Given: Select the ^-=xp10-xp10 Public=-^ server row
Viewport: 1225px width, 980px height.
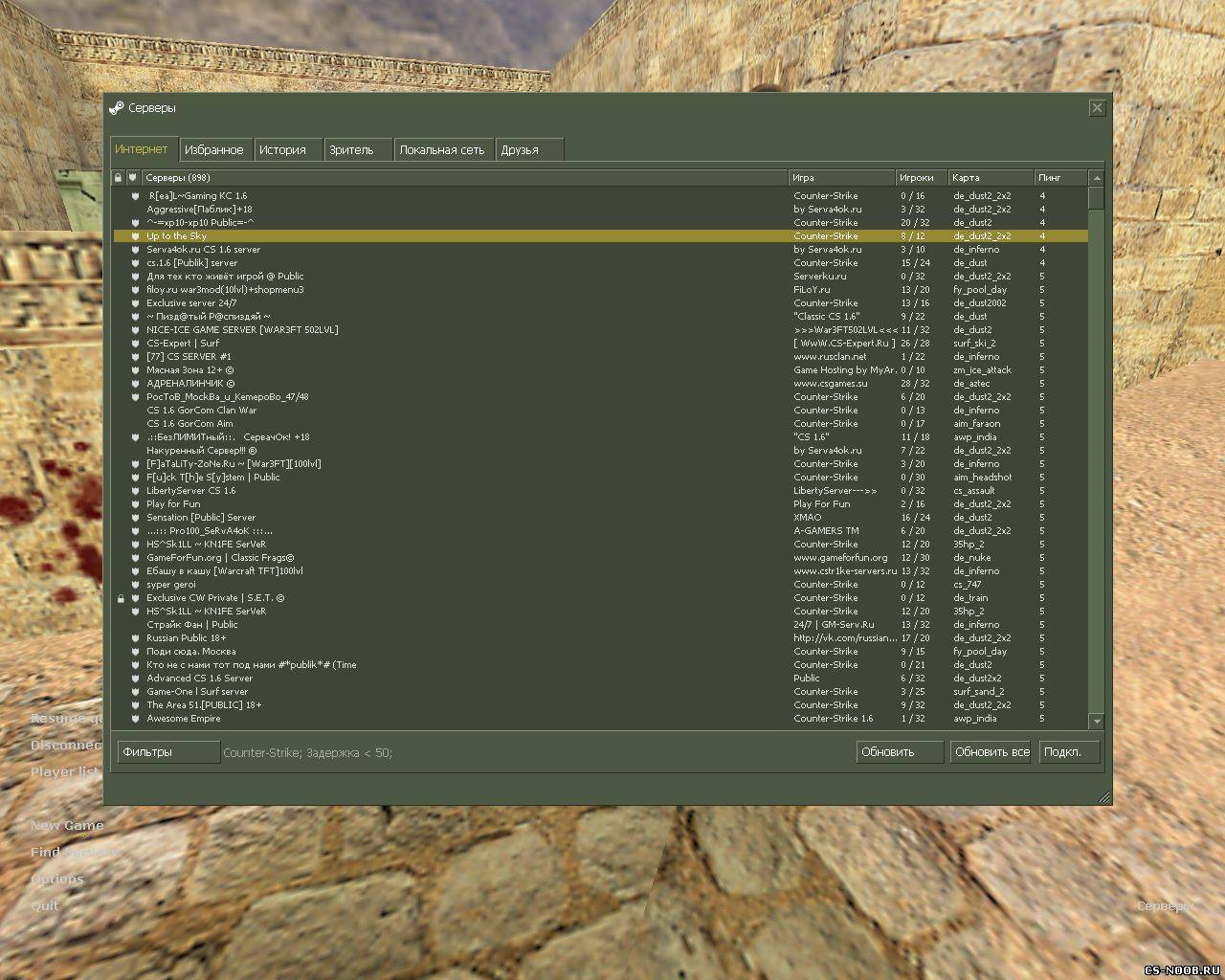Looking at the screenshot, I should point(601,223).
